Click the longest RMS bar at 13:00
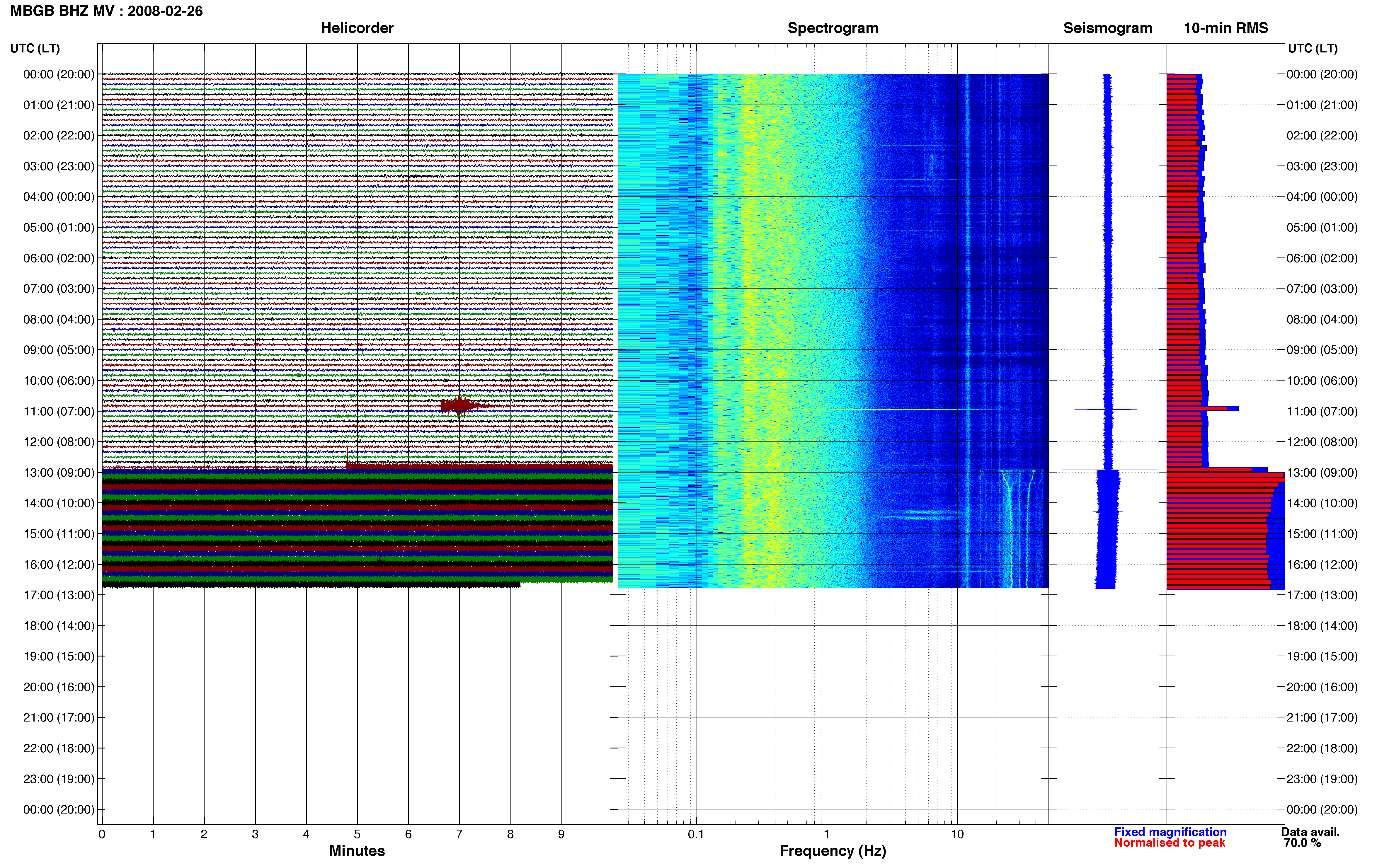 [x=1225, y=475]
